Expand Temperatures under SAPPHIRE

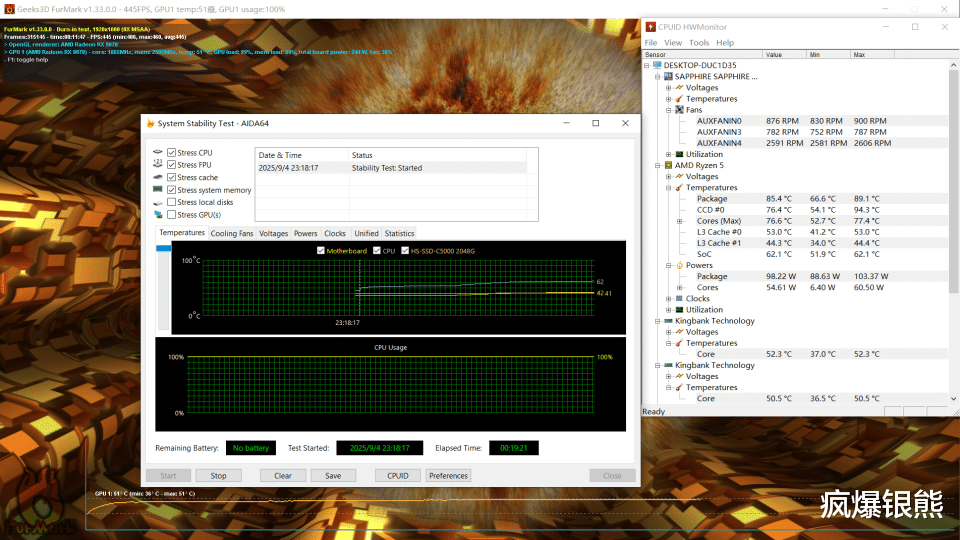click(x=669, y=99)
